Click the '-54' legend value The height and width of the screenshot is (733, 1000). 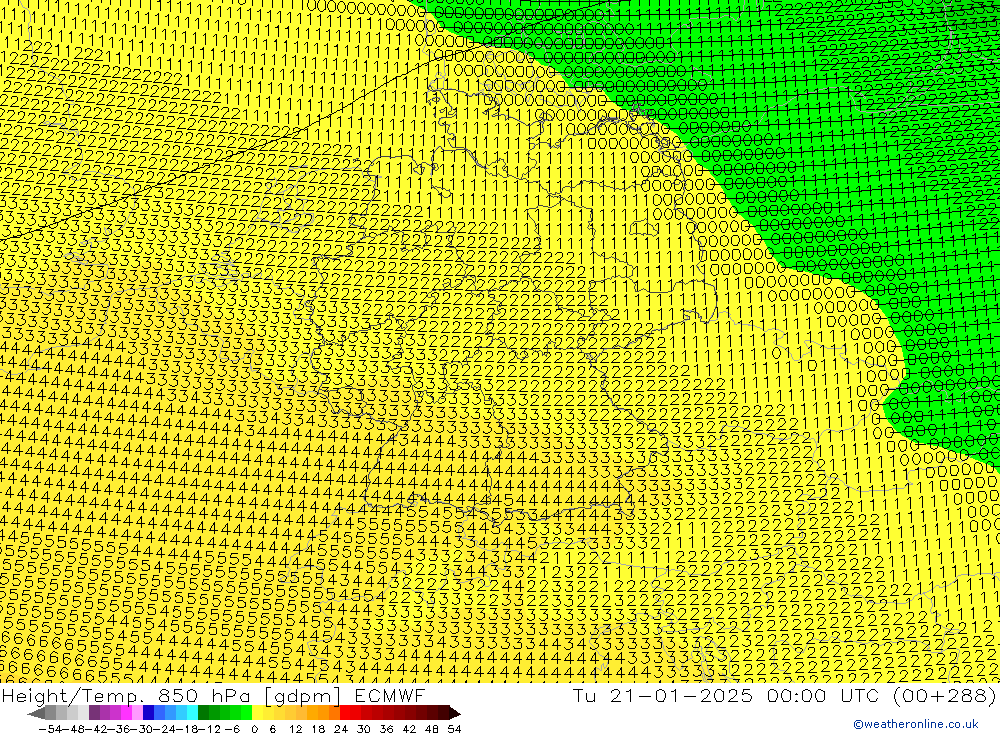(x=51, y=729)
